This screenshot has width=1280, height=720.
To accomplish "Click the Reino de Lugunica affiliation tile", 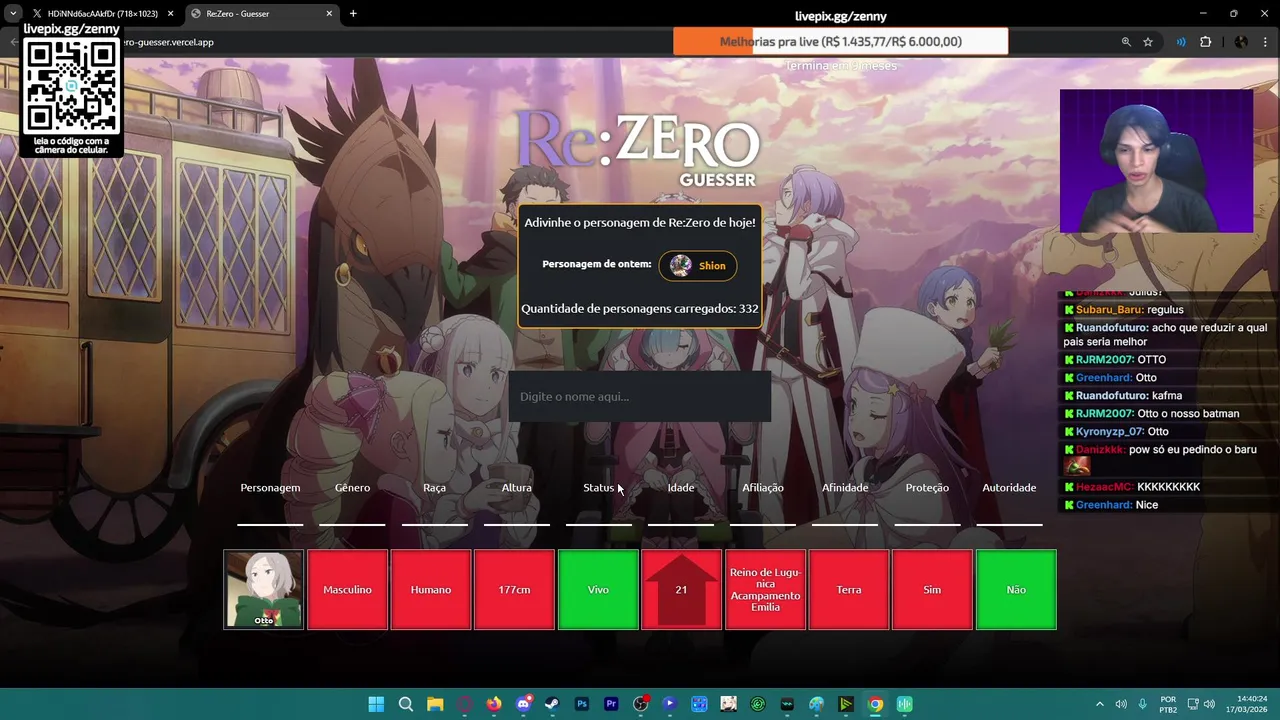I will 765,590.
